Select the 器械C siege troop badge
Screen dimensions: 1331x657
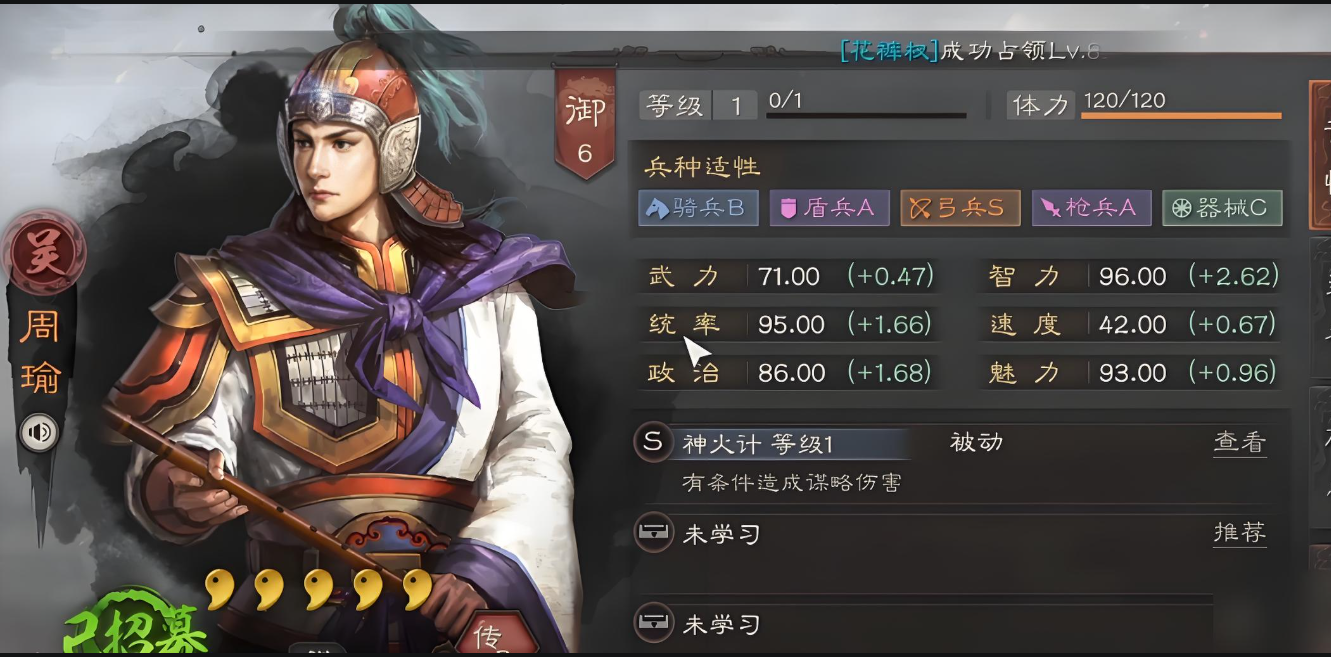tap(1222, 208)
